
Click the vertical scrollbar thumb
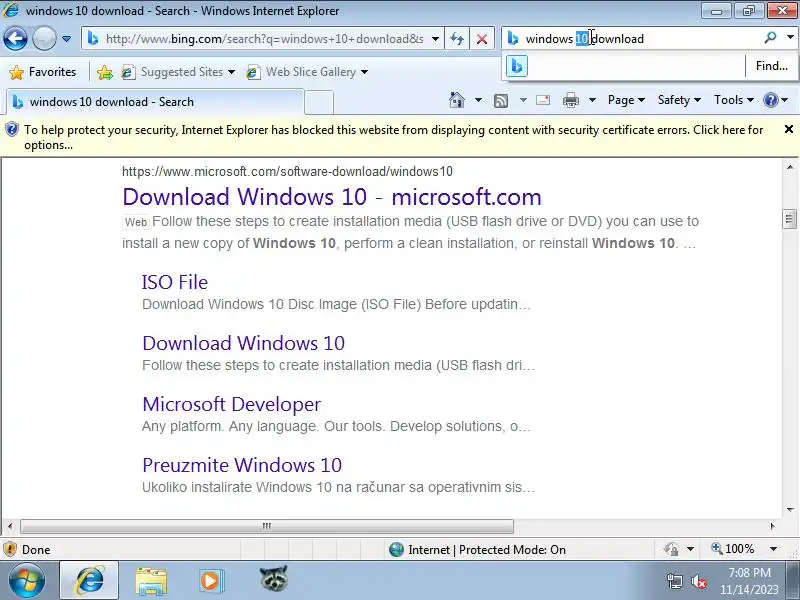click(x=789, y=219)
